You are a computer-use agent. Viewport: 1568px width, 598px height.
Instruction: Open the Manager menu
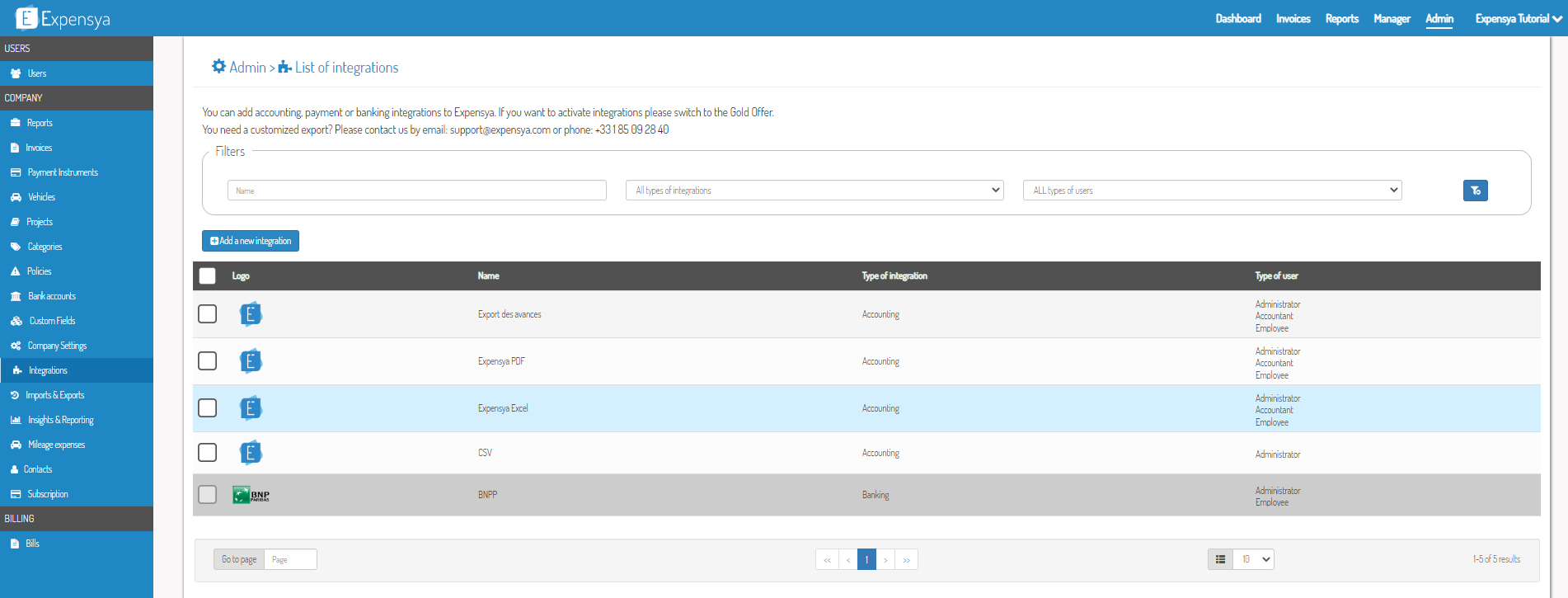1392,18
